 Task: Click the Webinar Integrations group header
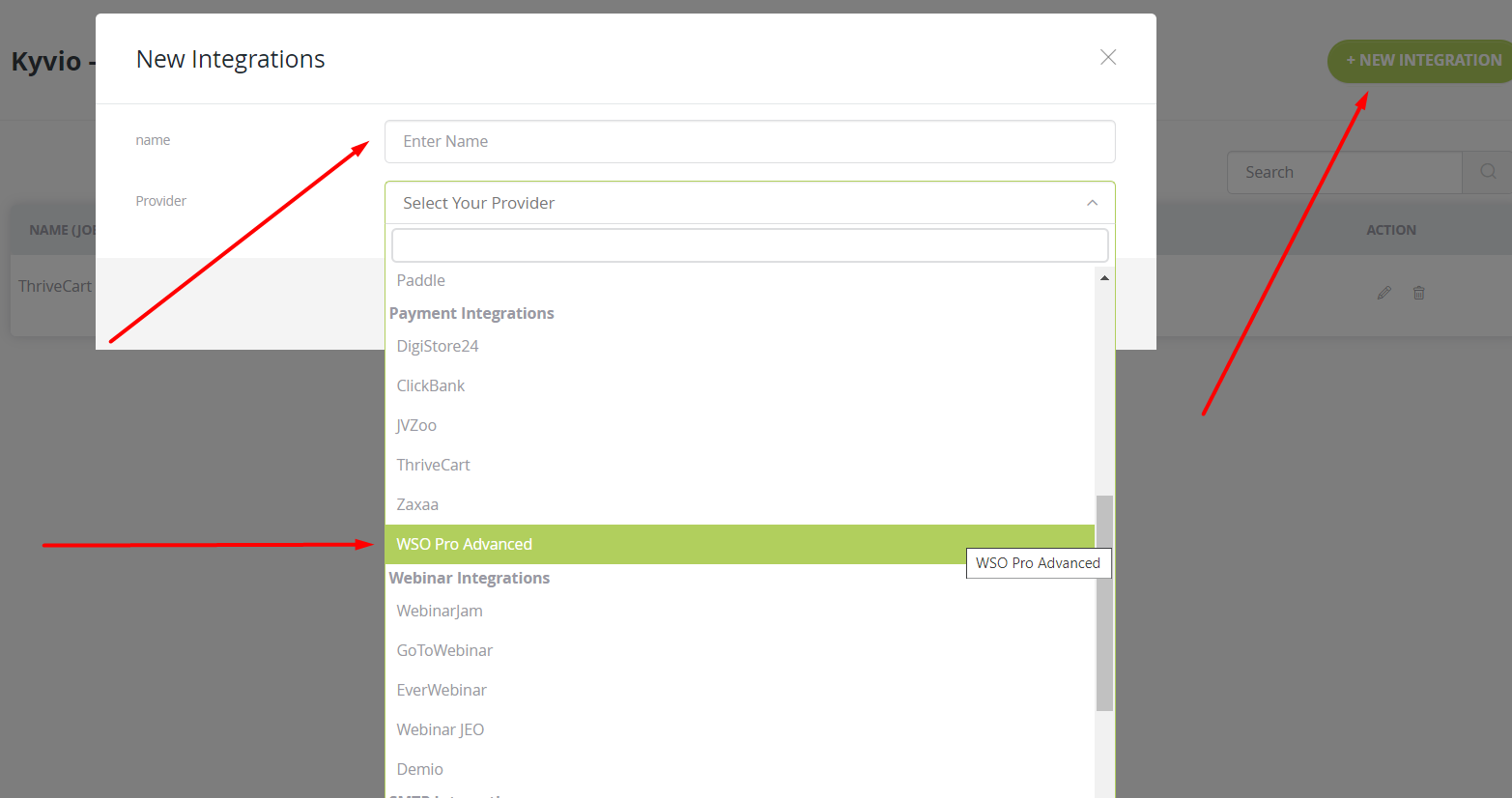point(470,578)
